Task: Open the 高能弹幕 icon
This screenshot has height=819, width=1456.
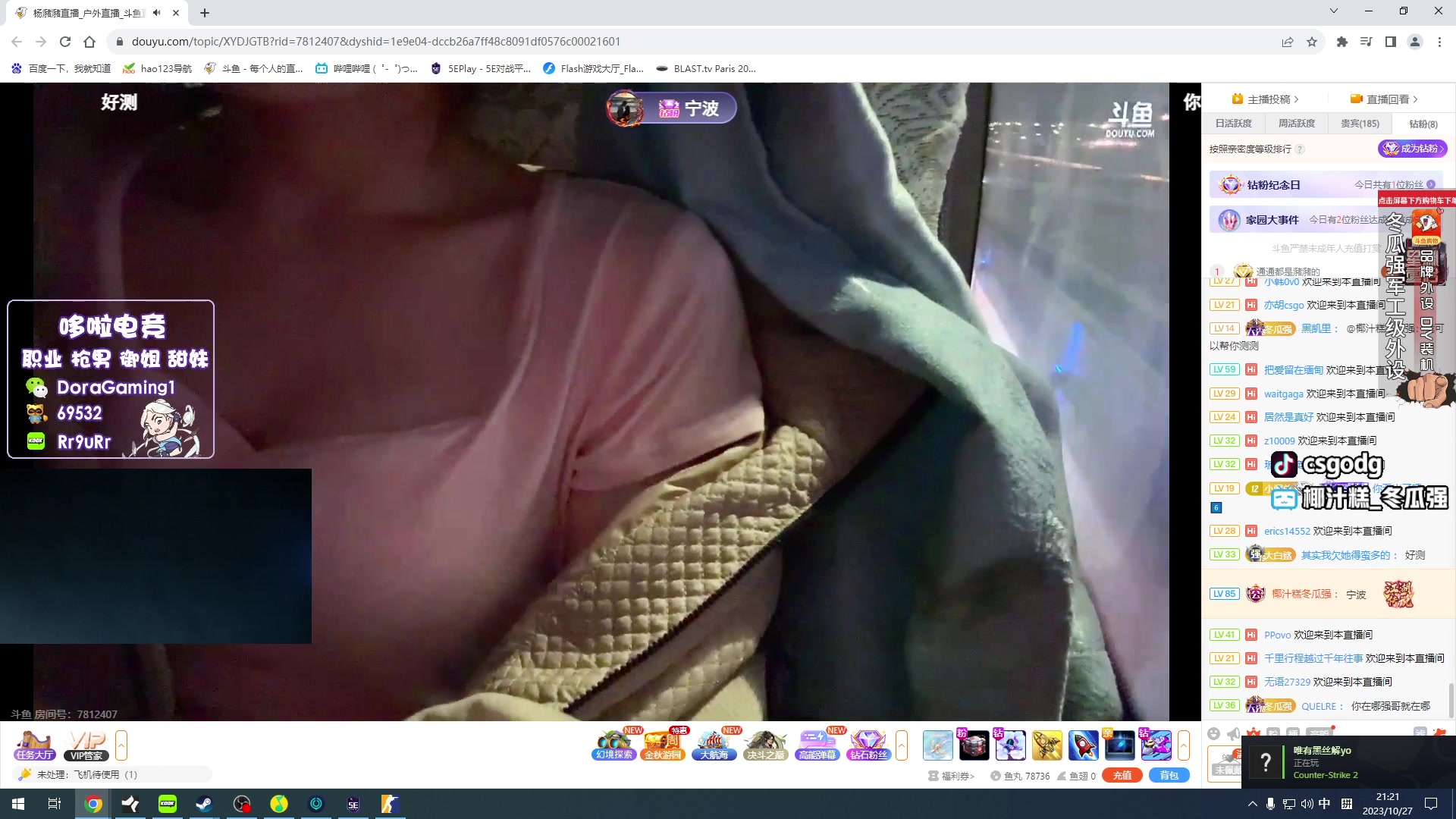Action: click(x=817, y=745)
